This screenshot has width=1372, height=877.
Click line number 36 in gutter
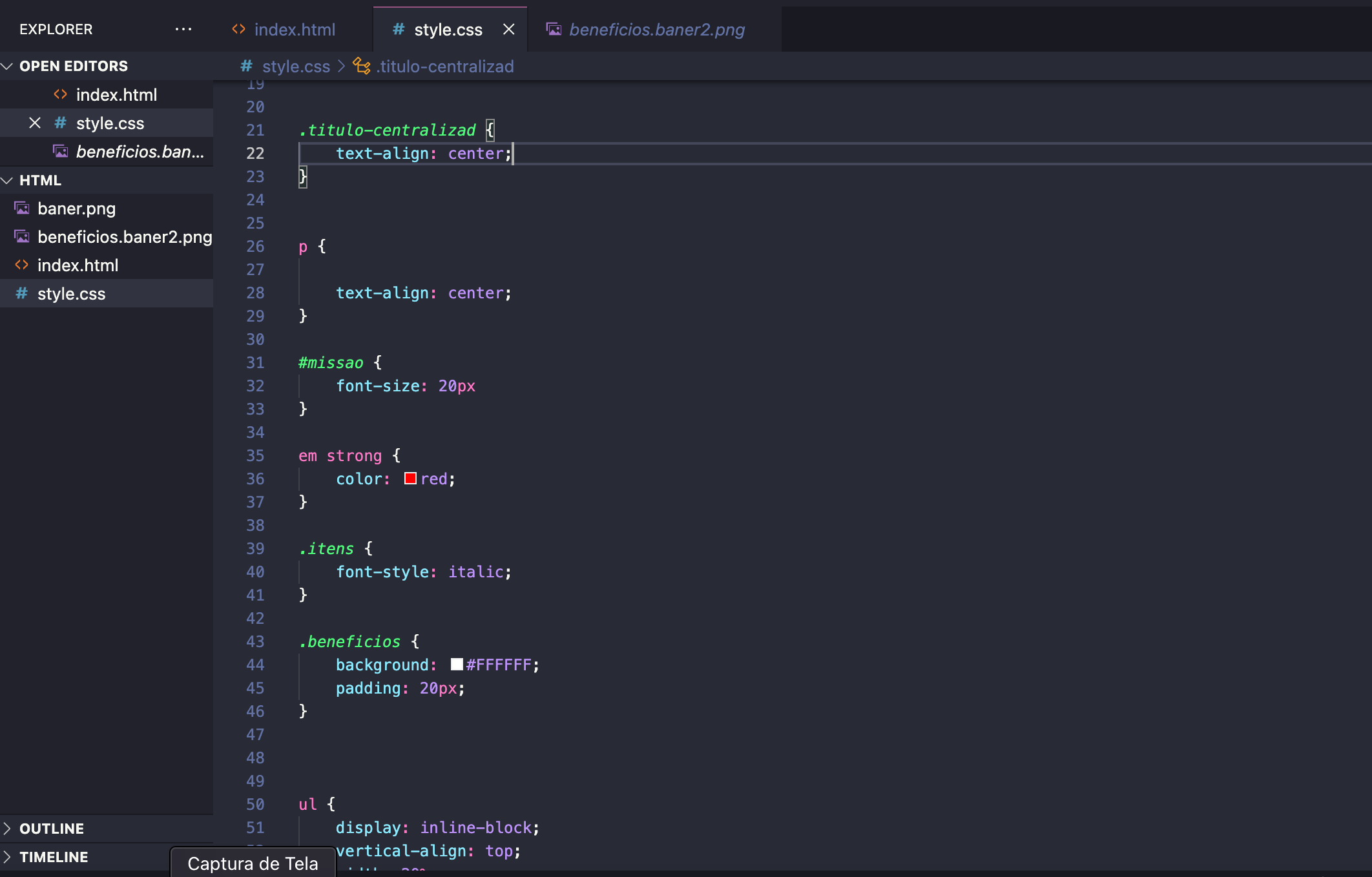[255, 479]
